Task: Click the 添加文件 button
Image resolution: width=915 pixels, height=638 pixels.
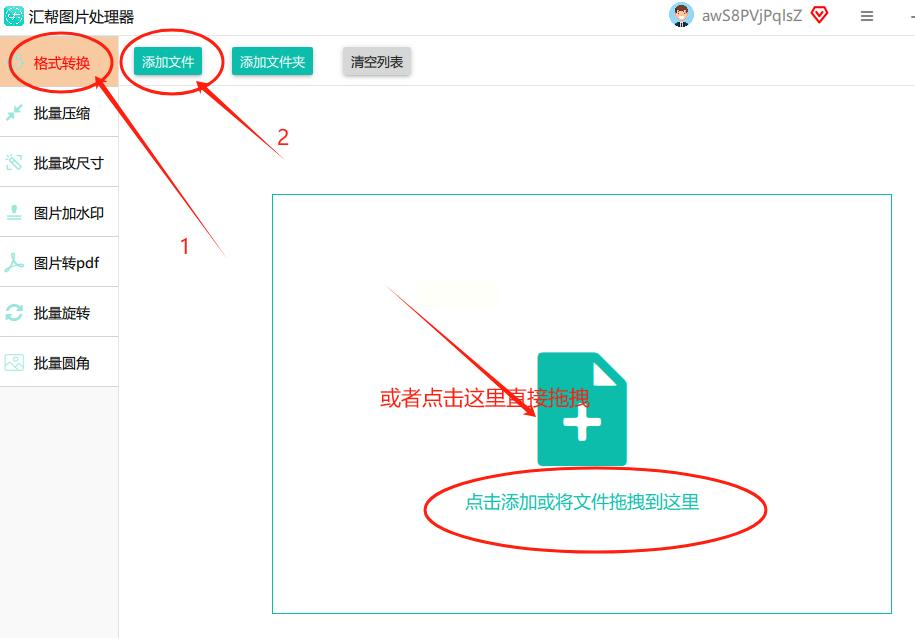Action: 168,62
